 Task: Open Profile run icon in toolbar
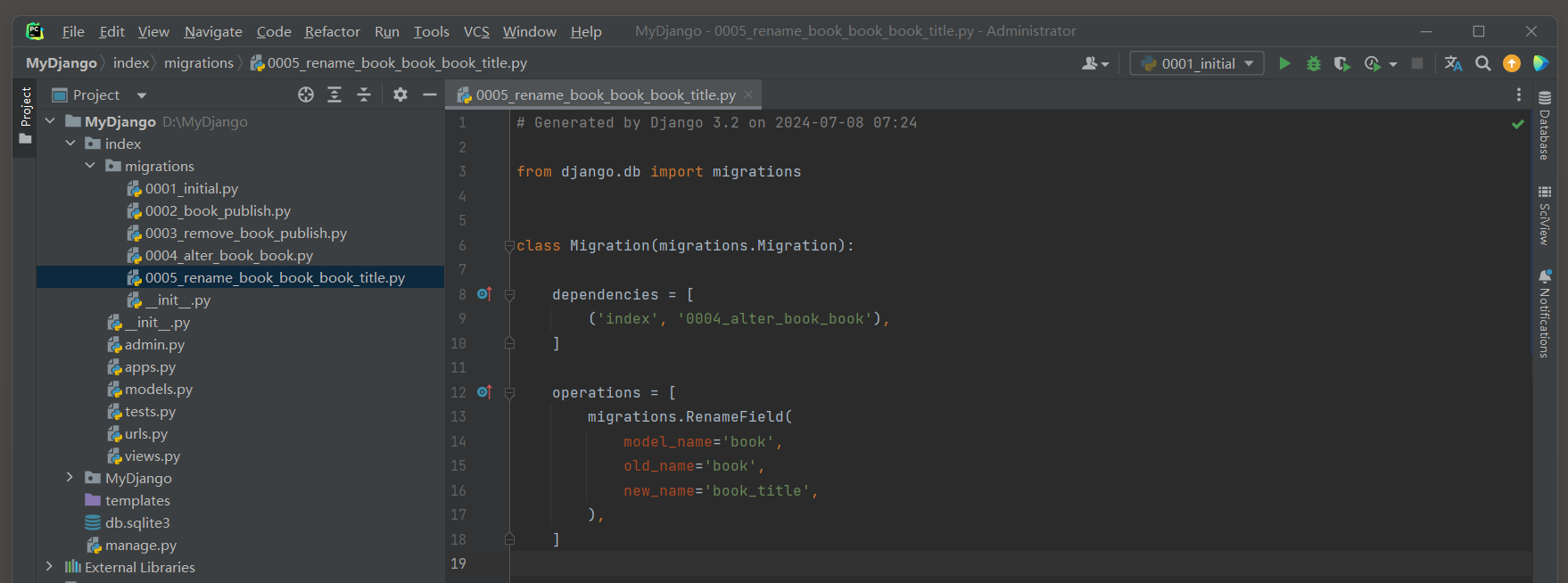coord(1373,63)
